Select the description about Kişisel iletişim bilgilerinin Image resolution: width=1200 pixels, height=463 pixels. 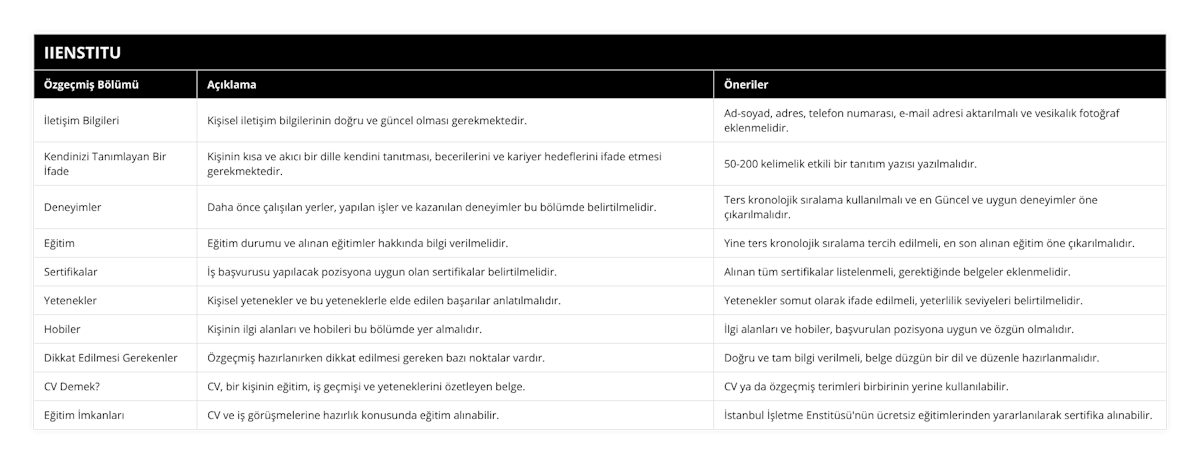pos(367,121)
